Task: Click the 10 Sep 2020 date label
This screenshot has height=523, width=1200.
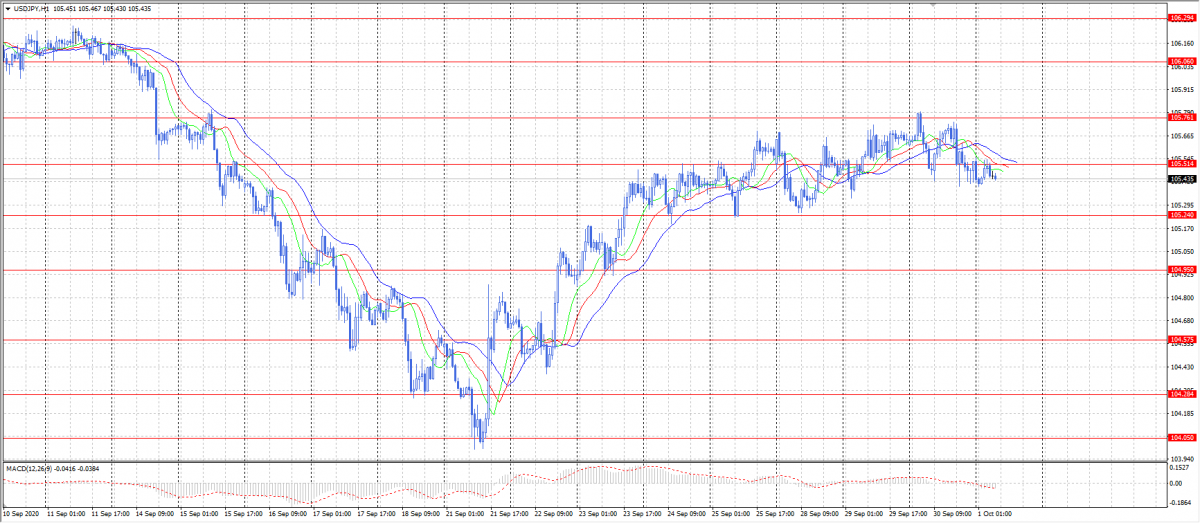Action: 22,515
